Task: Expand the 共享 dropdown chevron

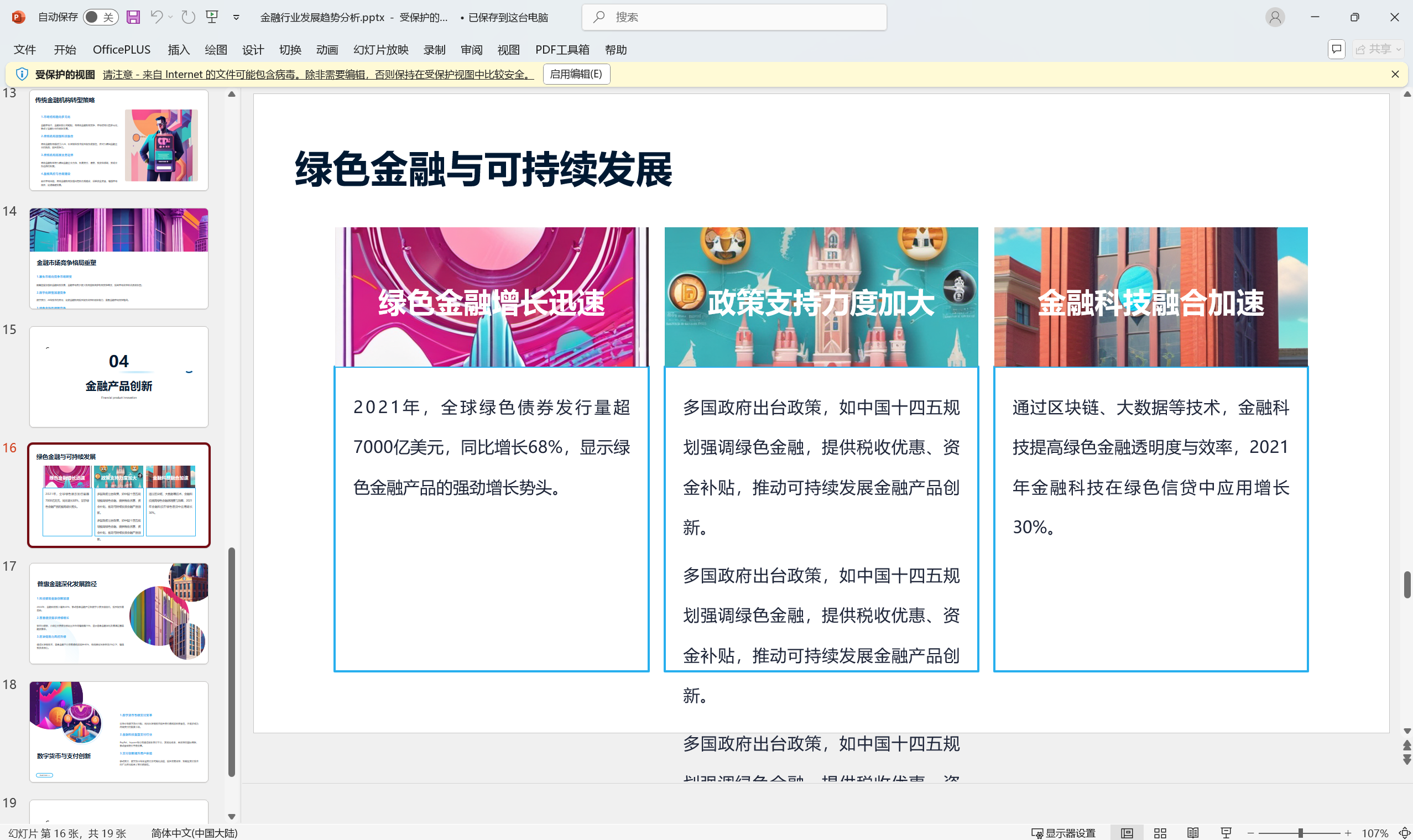Action: pyautogui.click(x=1397, y=50)
